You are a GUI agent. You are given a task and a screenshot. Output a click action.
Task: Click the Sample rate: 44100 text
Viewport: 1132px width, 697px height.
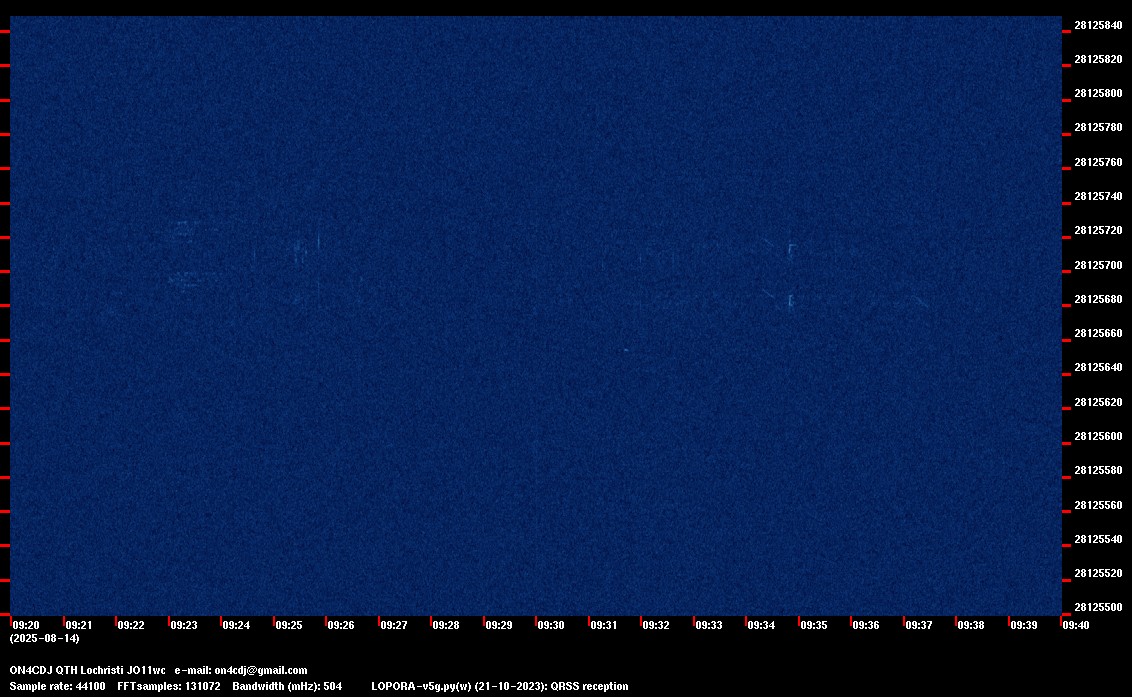(57, 686)
